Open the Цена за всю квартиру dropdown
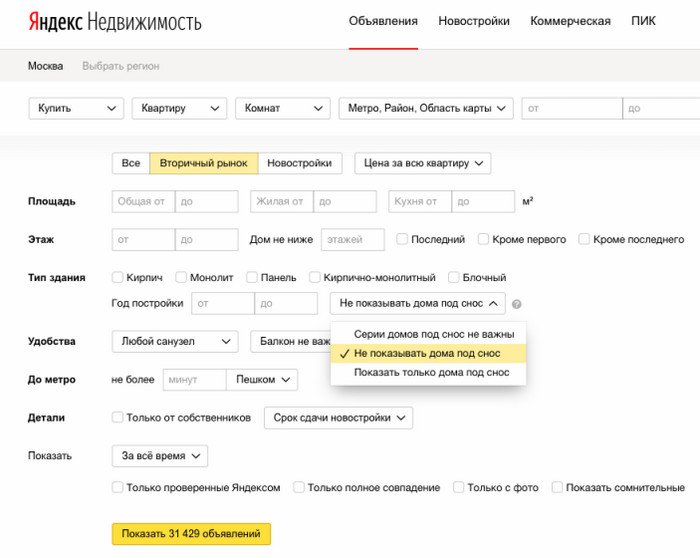This screenshot has width=700, height=558. pyautogui.click(x=423, y=163)
